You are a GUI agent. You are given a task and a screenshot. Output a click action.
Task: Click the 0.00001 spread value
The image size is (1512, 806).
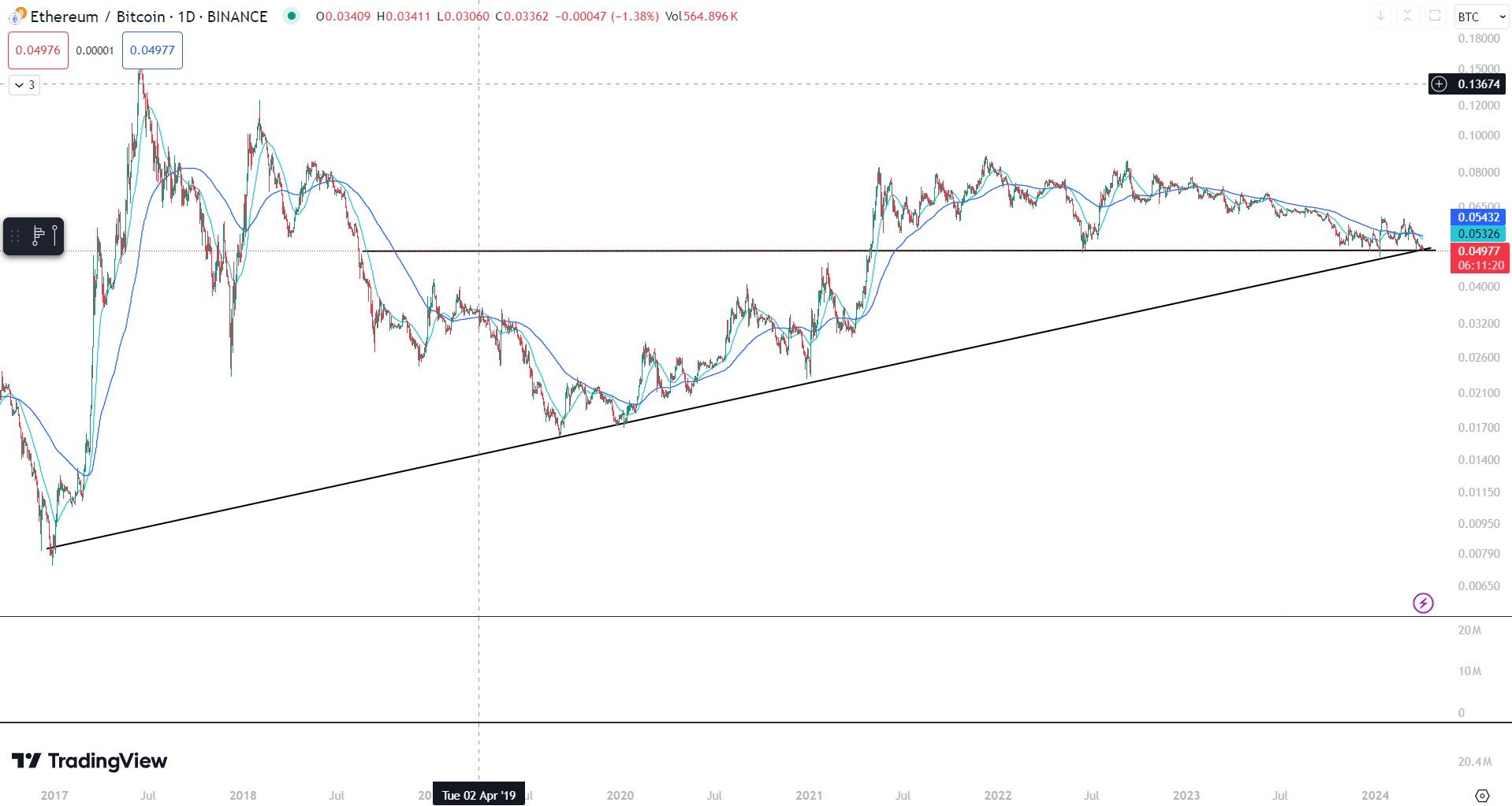point(95,50)
